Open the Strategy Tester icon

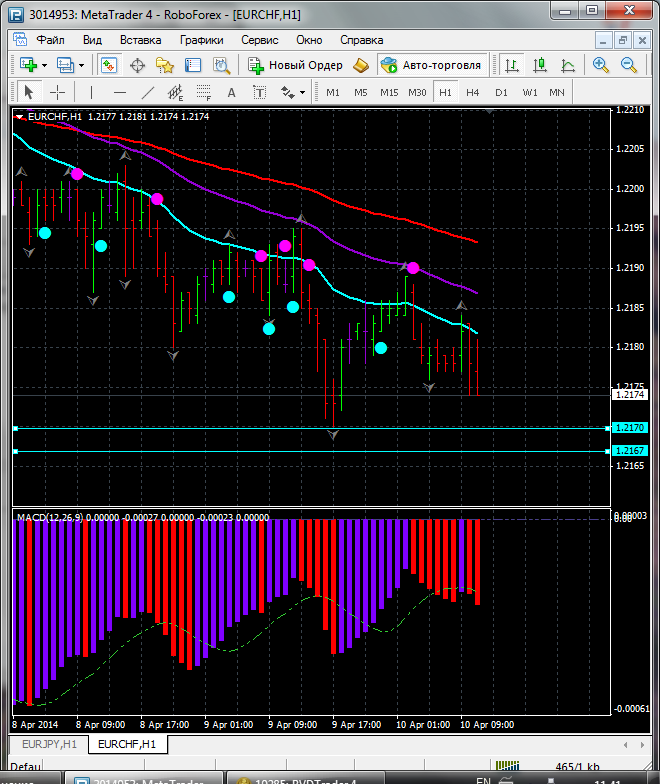tap(221, 65)
